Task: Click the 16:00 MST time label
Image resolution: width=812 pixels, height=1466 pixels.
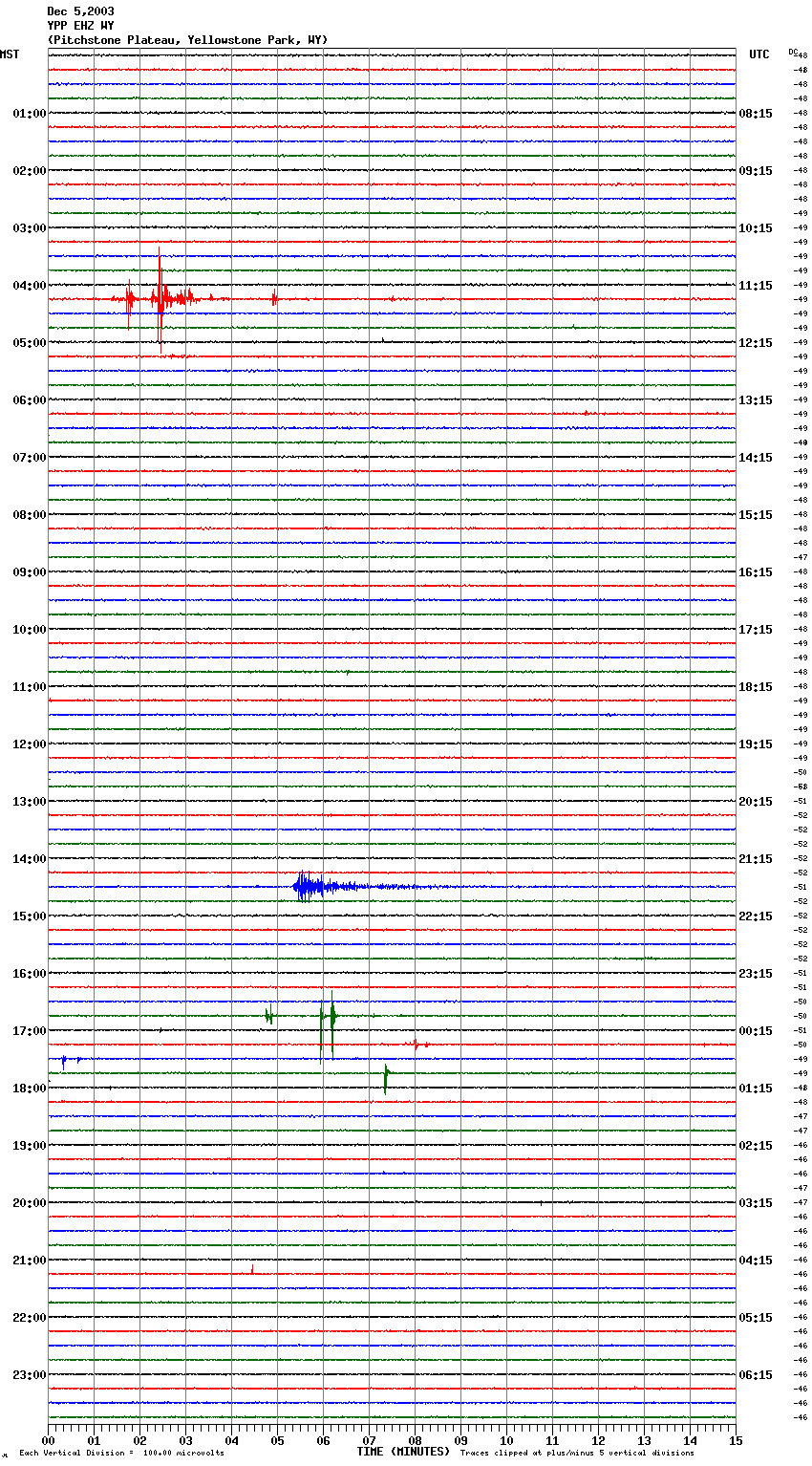Action: (x=29, y=974)
